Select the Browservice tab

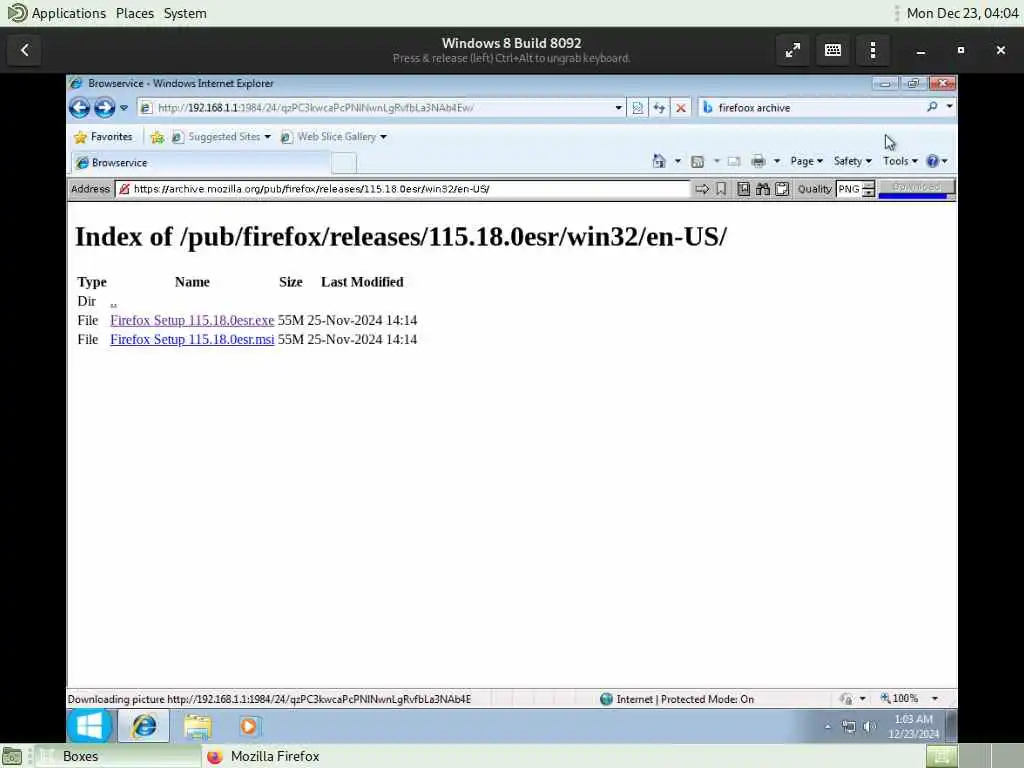[200, 163]
